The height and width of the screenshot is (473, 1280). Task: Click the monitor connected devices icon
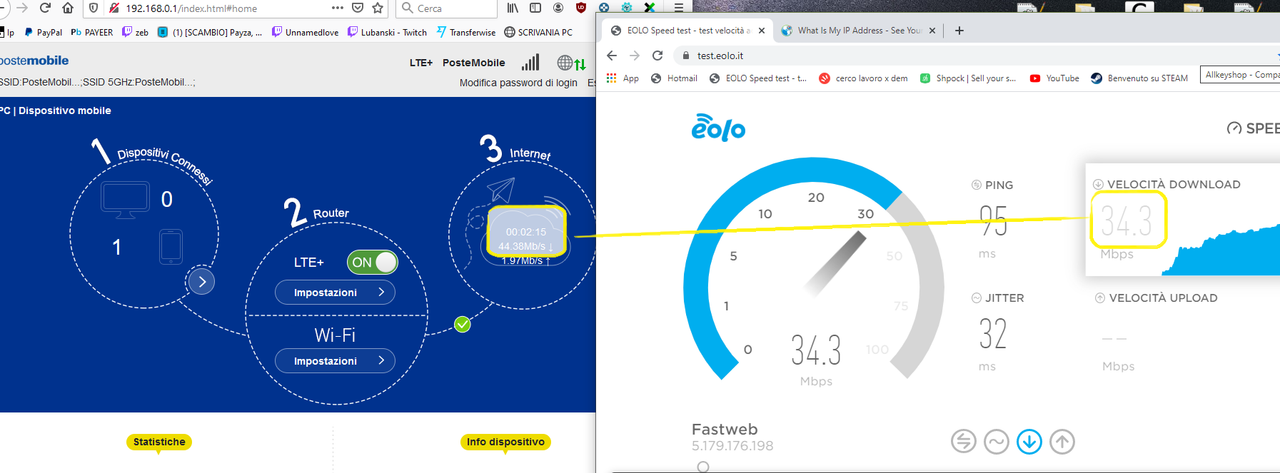coord(124,200)
